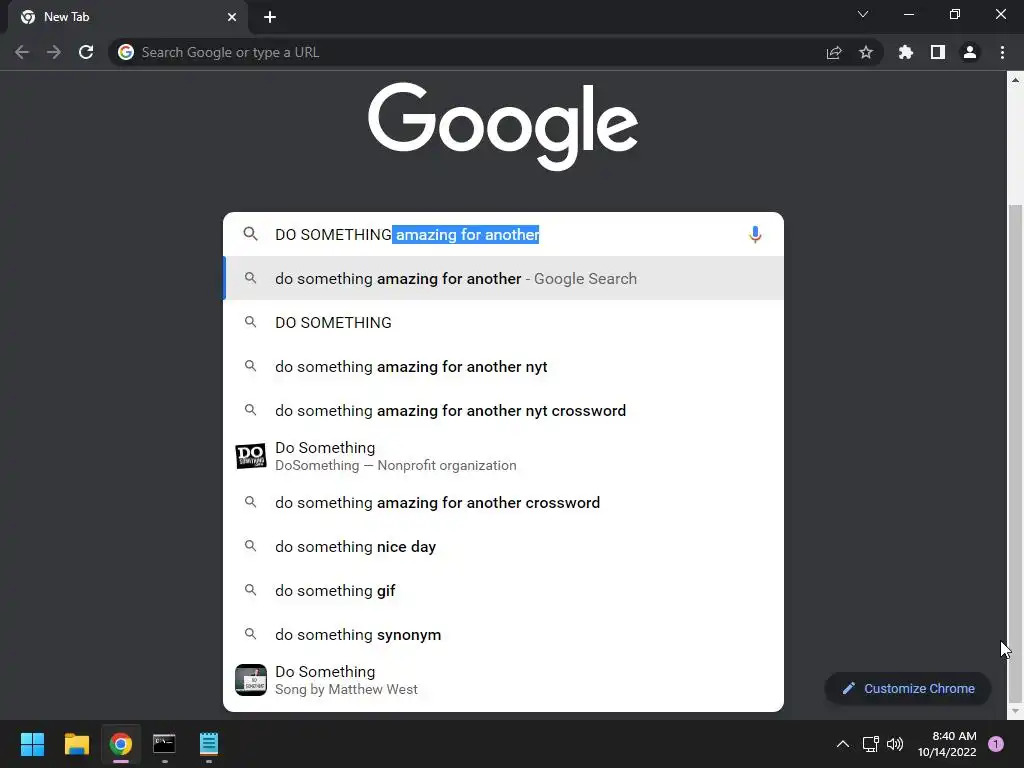
Task: Click magnifier icon beside 'do something gif'
Action: pos(250,590)
